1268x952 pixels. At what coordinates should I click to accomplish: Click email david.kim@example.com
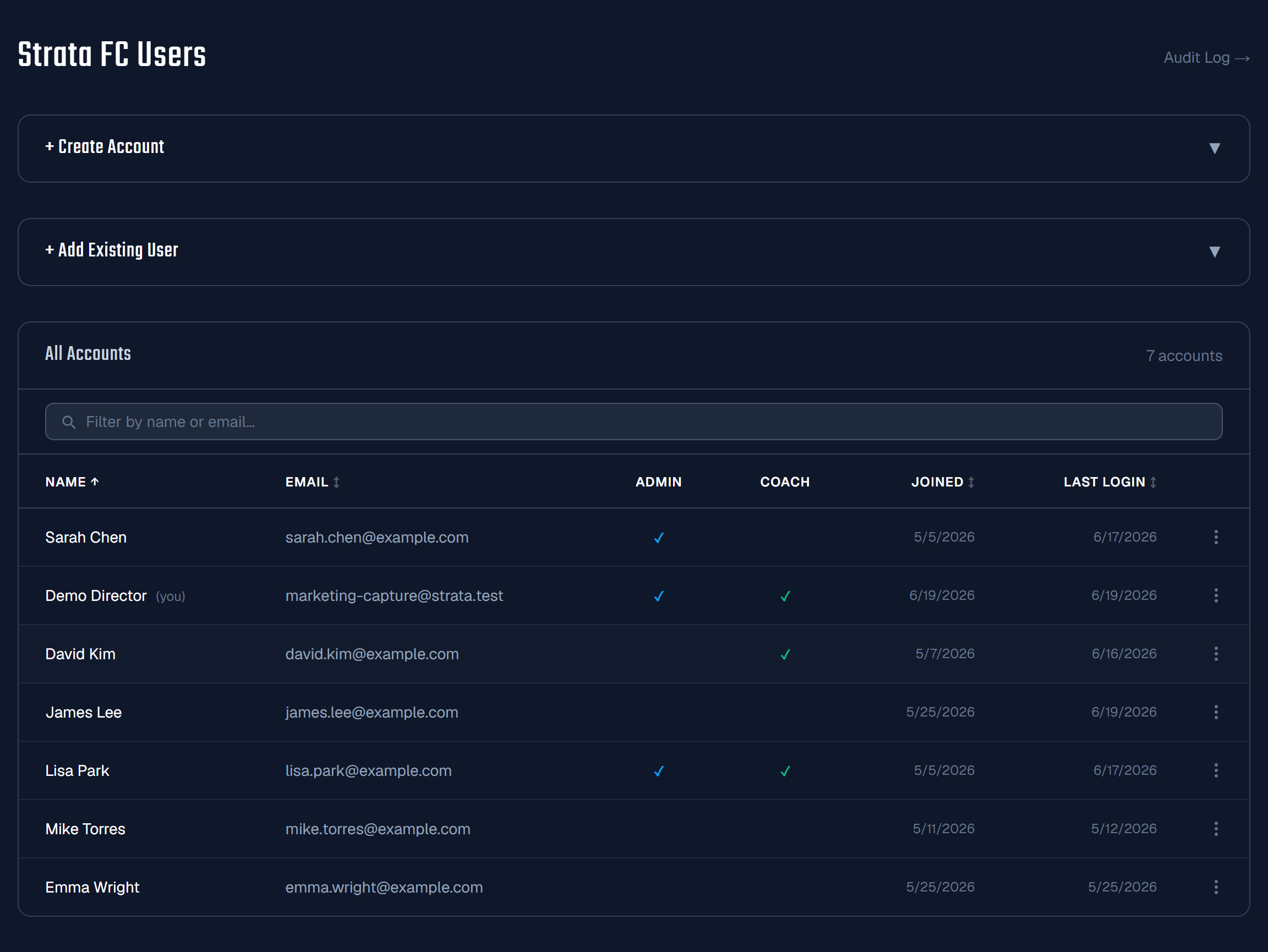372,654
